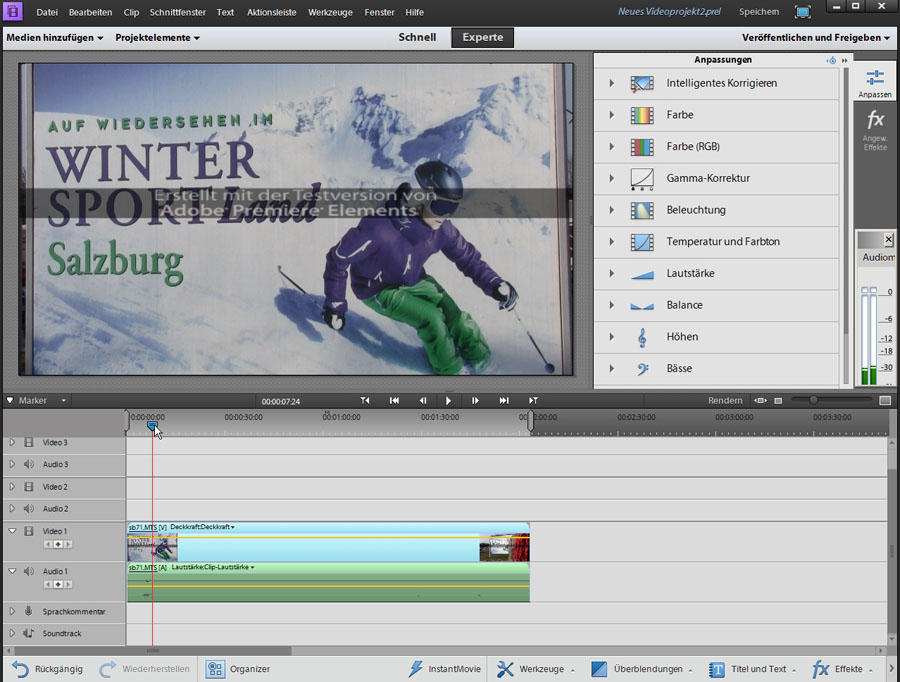
Task: Click the microphone icon on Sprachkommentar track
Action: pyautogui.click(x=28, y=611)
